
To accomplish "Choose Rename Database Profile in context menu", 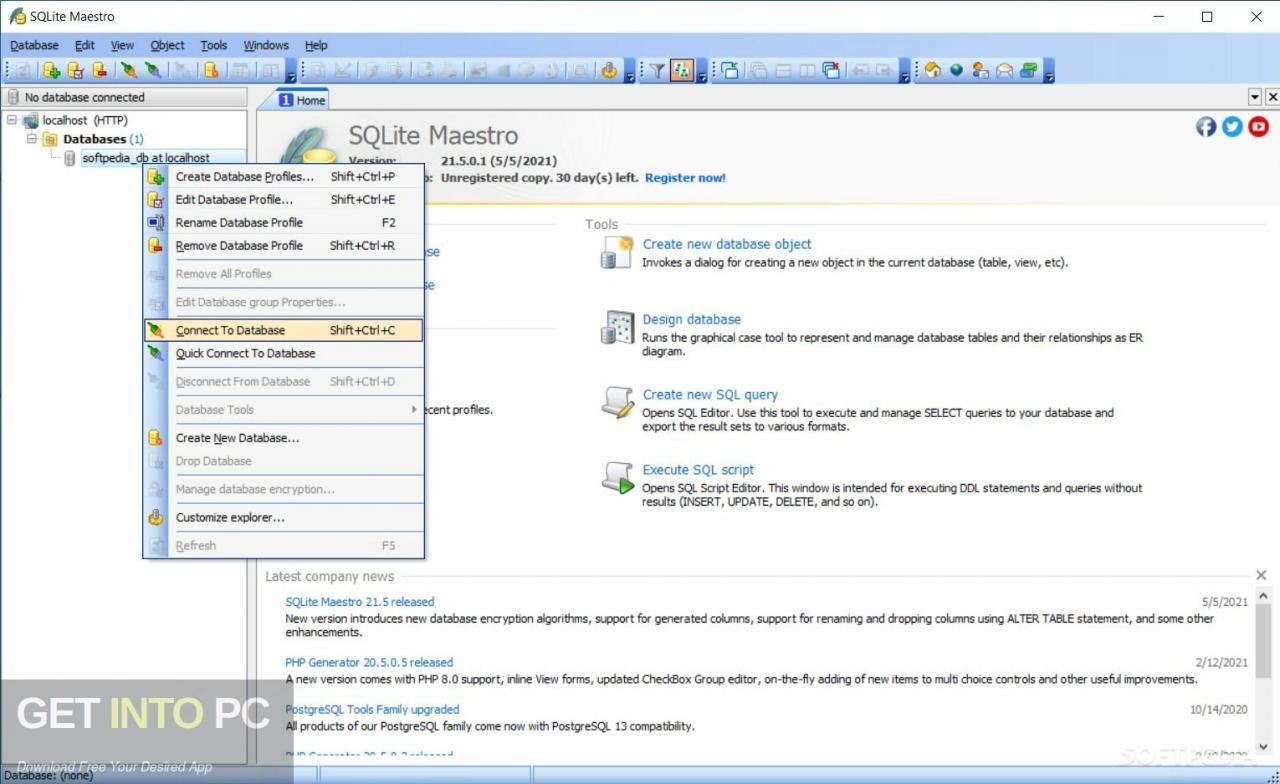I will coord(284,223).
